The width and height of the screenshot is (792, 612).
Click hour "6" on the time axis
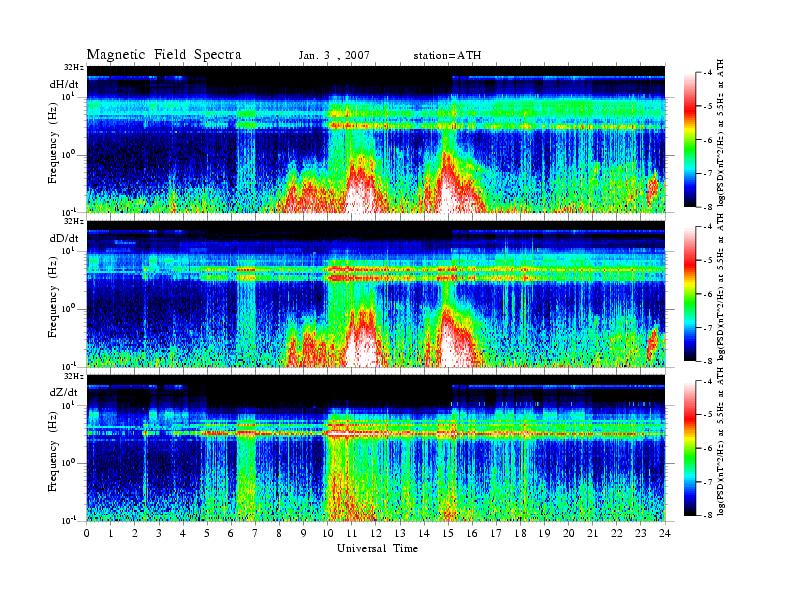pos(231,533)
